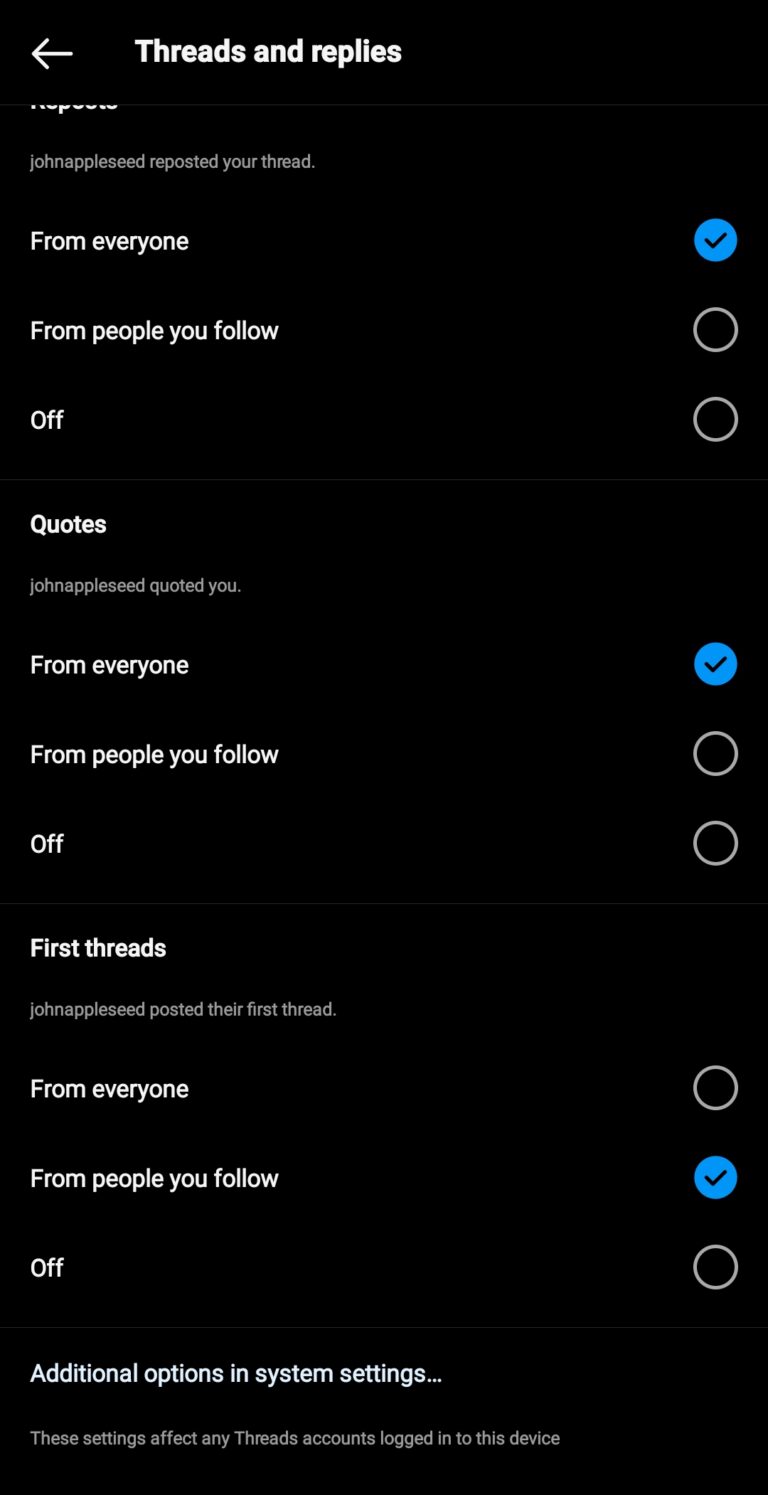Tap the device settings disclaimer text
This screenshot has height=1495, width=768.
click(x=294, y=1438)
